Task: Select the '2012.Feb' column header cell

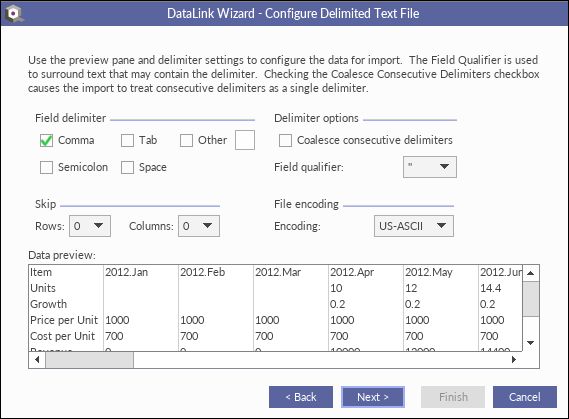Action: (x=216, y=272)
